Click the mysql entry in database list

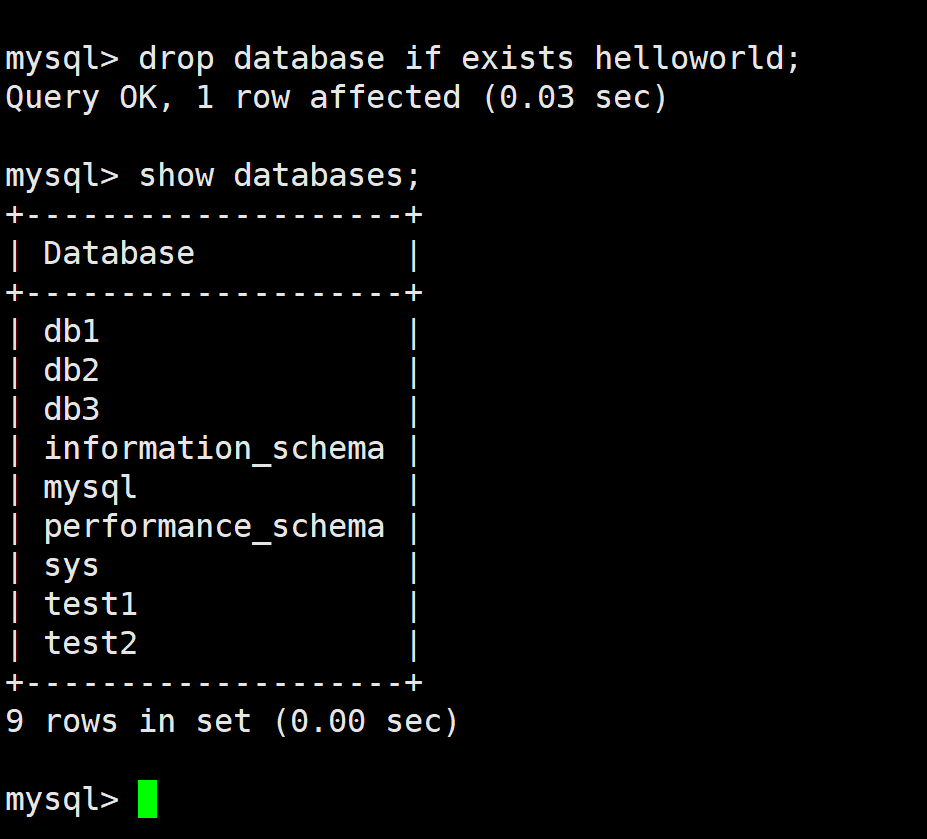click(x=90, y=488)
